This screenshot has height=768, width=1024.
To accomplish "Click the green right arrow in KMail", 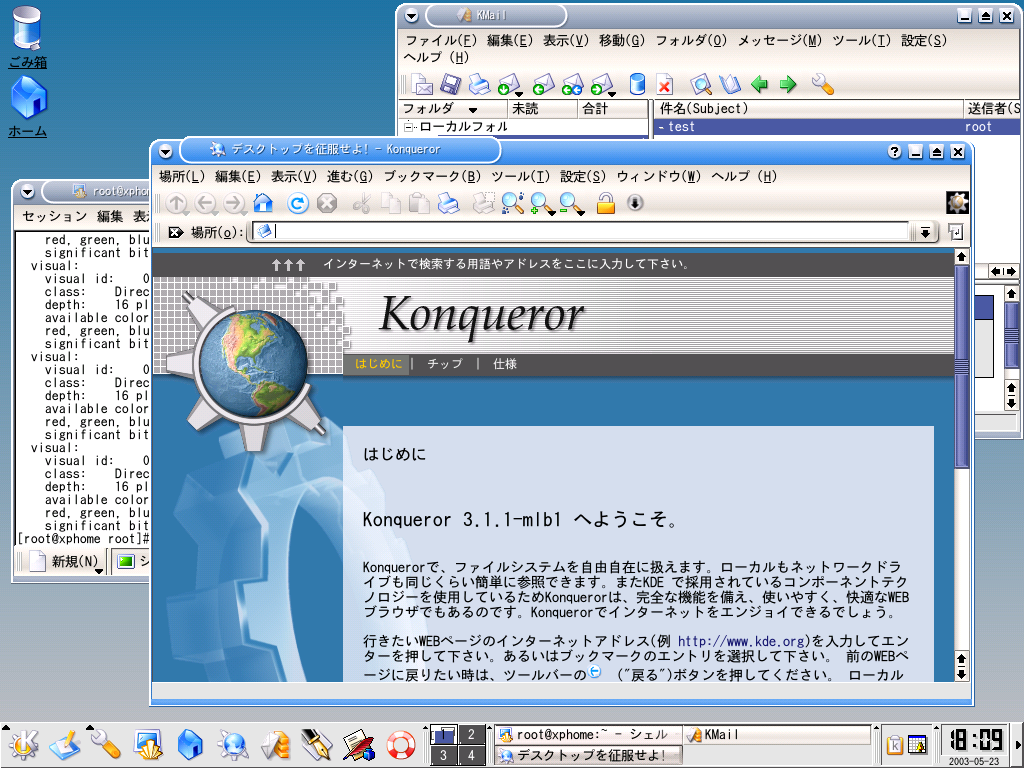I will coord(788,84).
